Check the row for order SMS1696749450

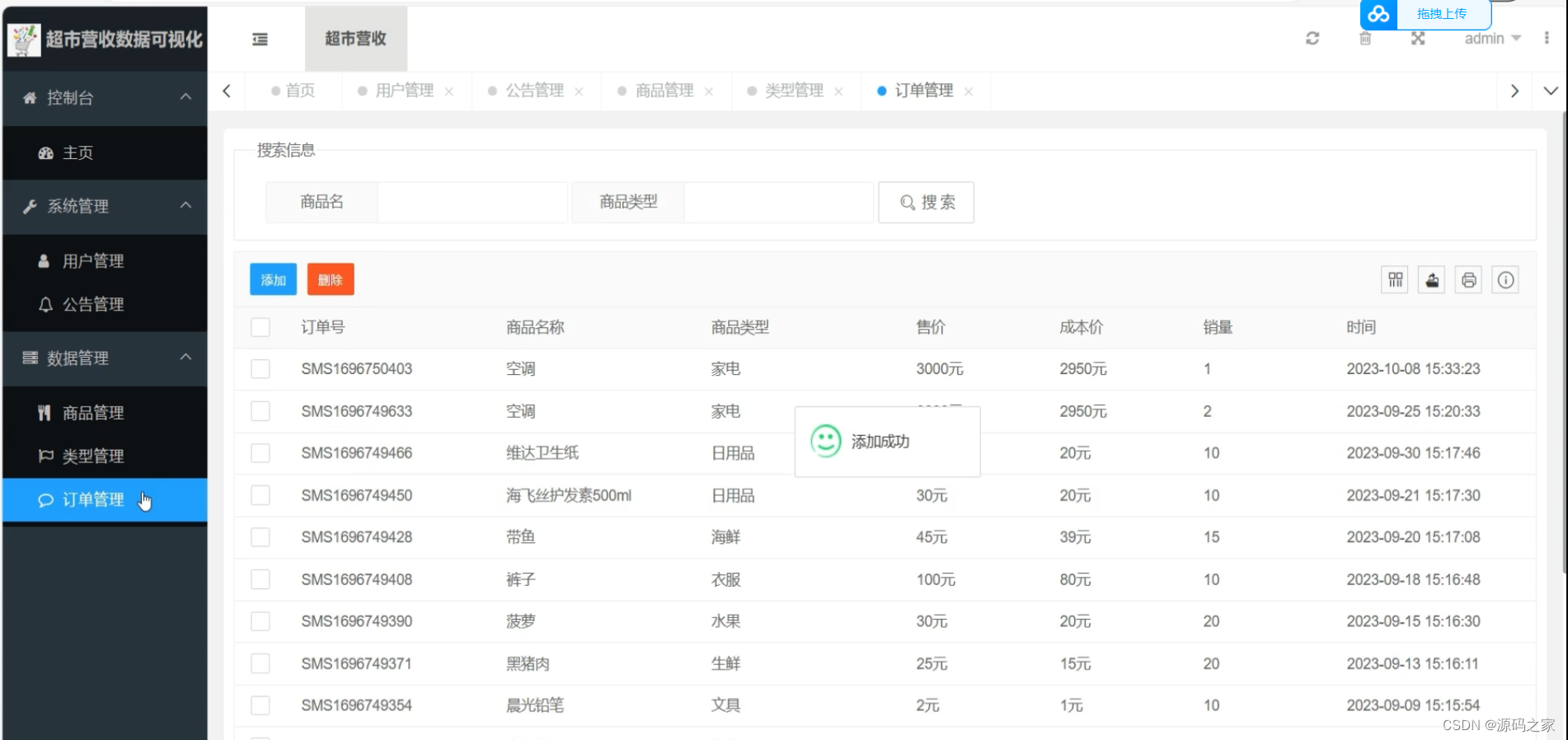click(261, 494)
